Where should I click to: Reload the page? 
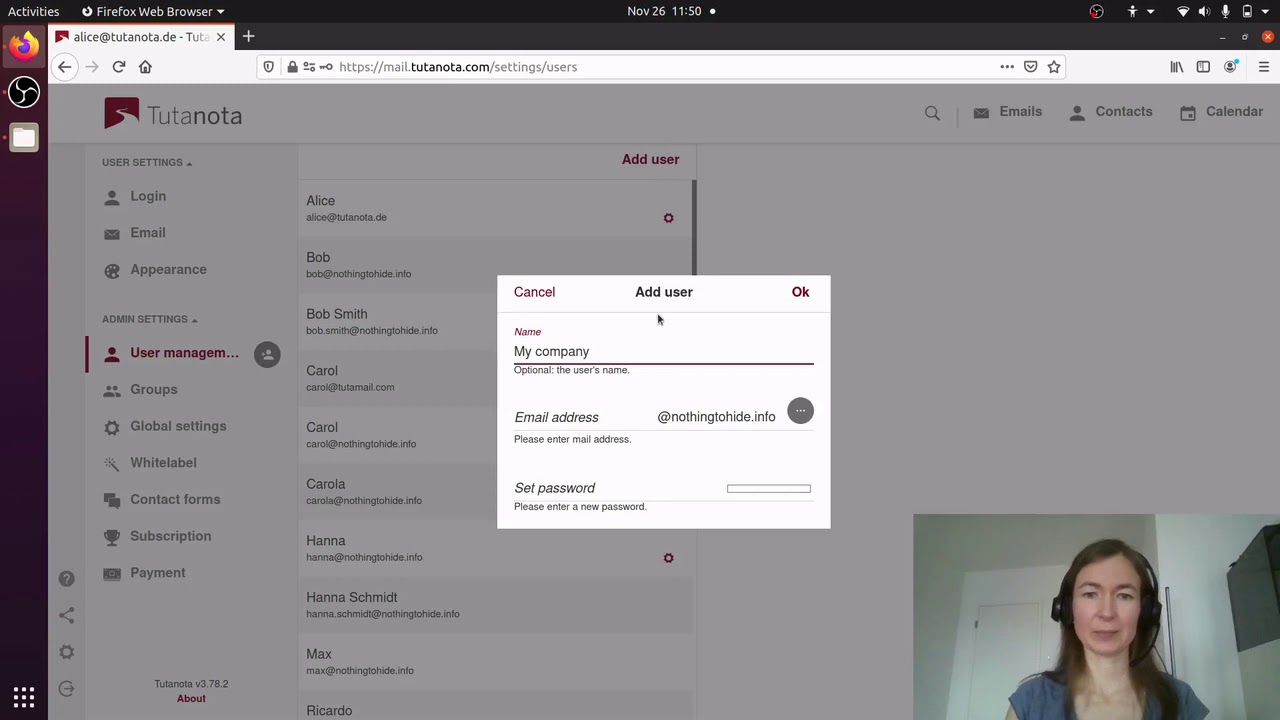click(x=119, y=67)
